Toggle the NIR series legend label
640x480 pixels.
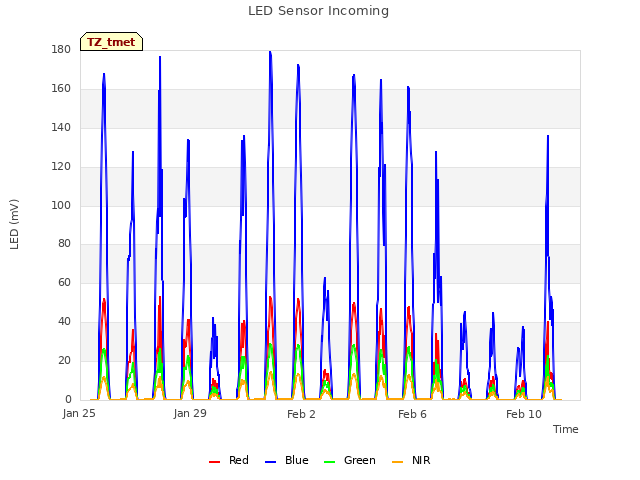(x=421, y=460)
